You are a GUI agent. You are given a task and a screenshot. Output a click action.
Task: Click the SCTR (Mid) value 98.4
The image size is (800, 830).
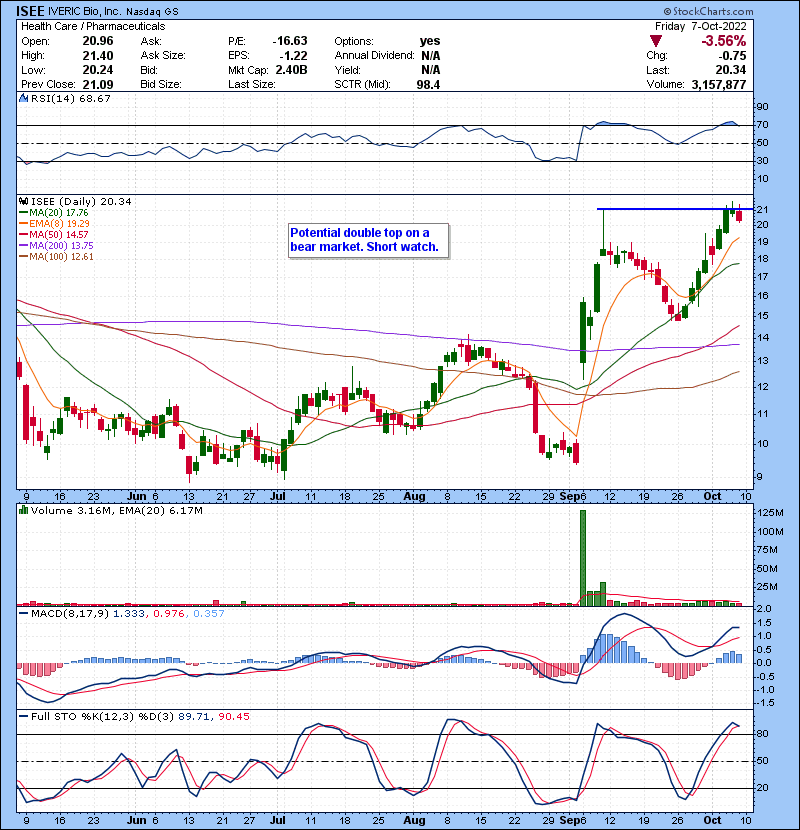(428, 84)
